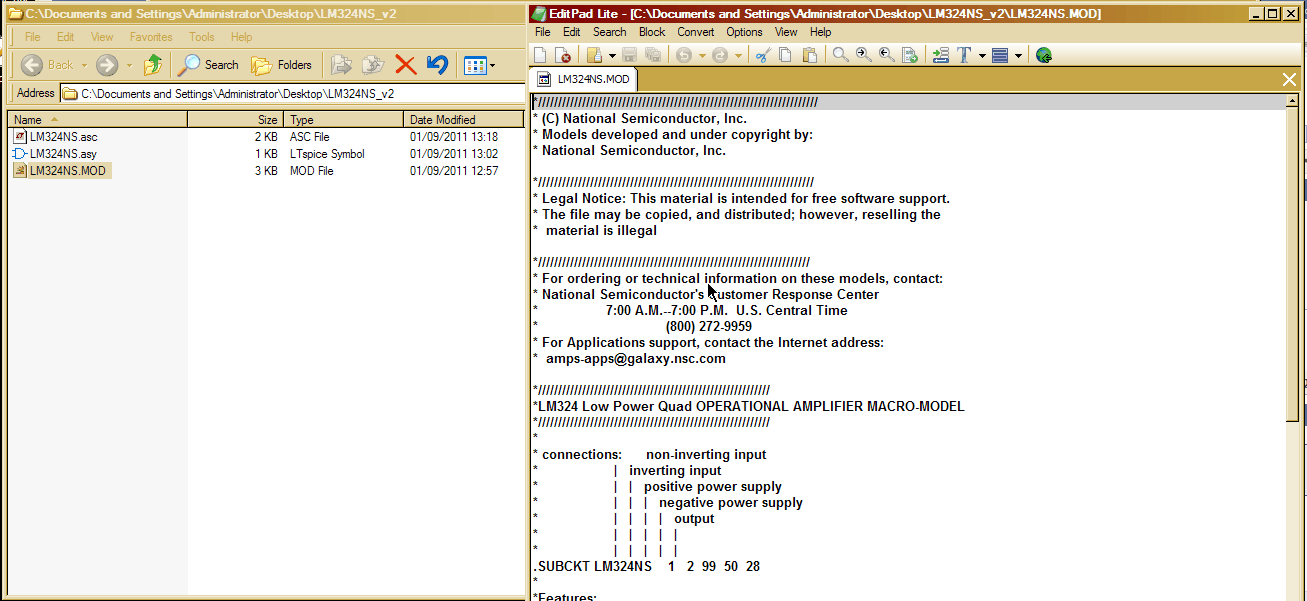
Task: Close the LM324NS.MOD tab with the white X
Action: (x=1289, y=79)
